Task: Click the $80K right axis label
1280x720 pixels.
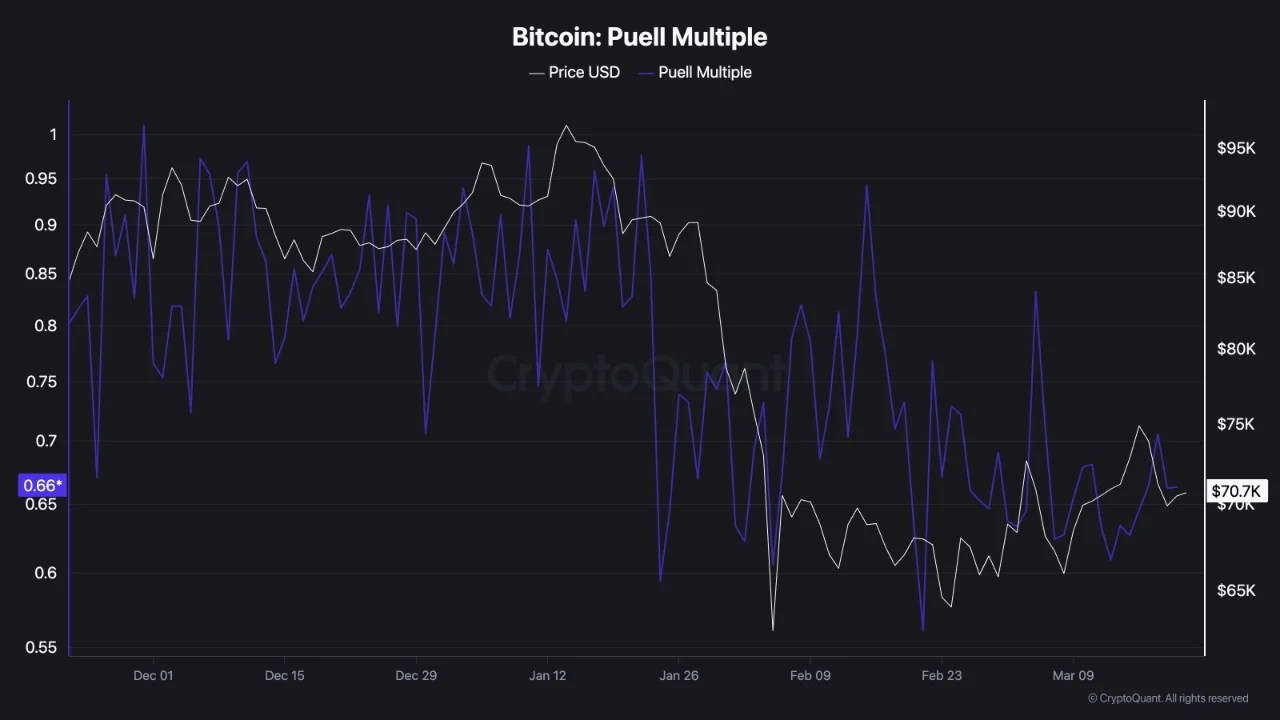Action: coord(1236,349)
